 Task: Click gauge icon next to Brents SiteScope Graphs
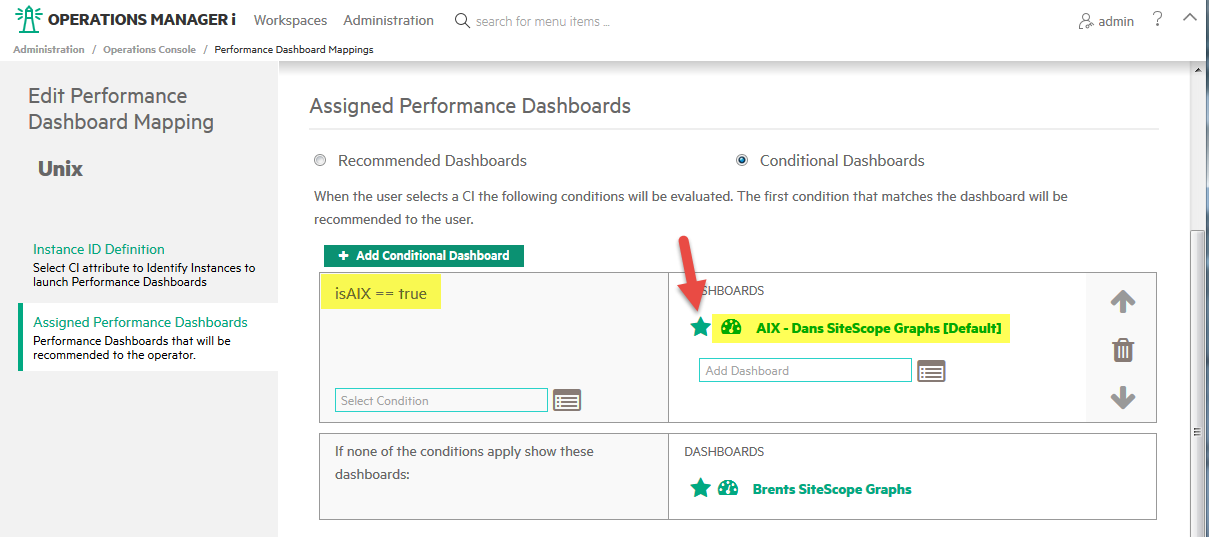[x=728, y=488]
